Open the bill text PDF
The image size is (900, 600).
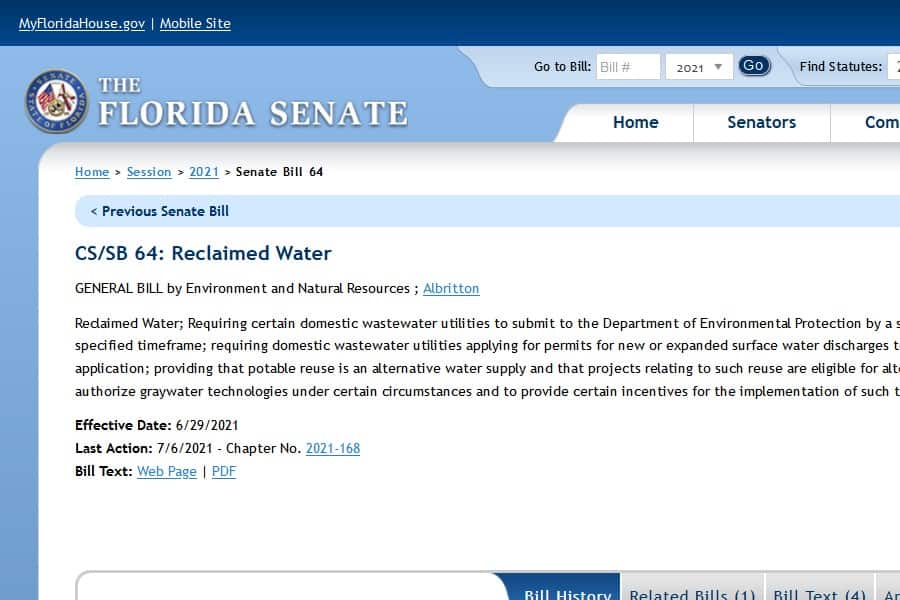click(224, 471)
